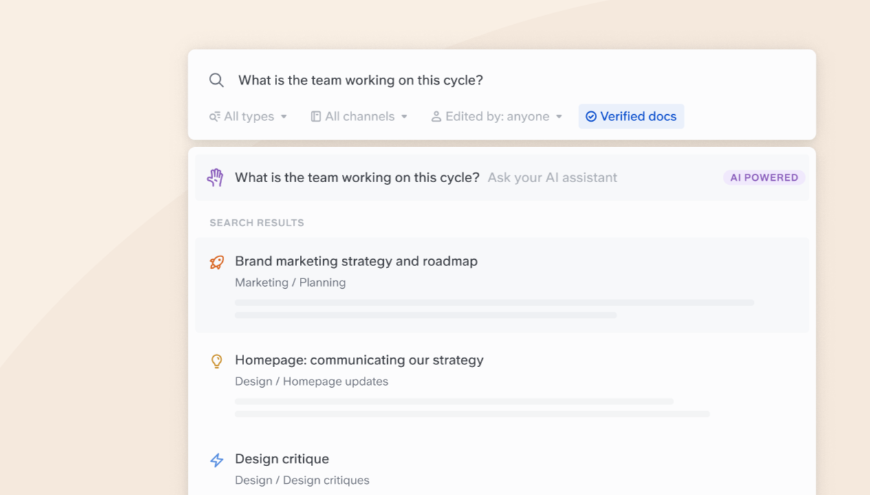Screen dimensions: 870x495
Task: Click the All channels document icon
Action: (316, 117)
